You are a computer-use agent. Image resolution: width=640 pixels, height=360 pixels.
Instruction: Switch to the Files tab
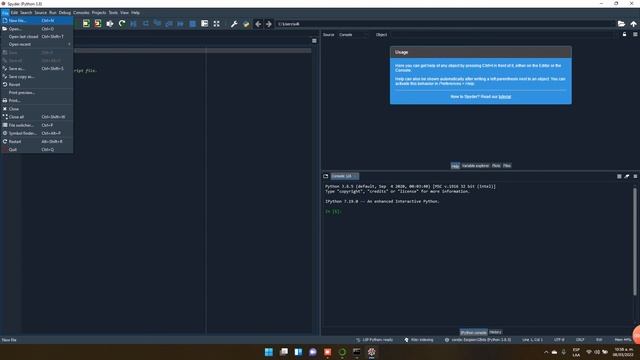pyautogui.click(x=507, y=166)
